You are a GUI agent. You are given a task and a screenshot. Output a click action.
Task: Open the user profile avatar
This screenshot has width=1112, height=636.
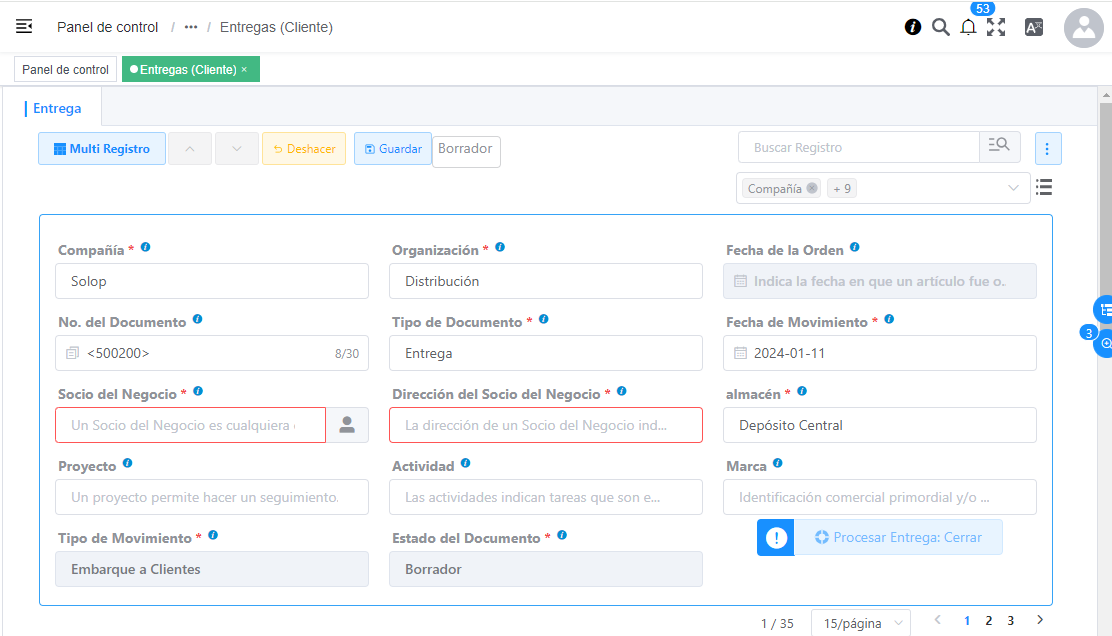tap(1084, 29)
